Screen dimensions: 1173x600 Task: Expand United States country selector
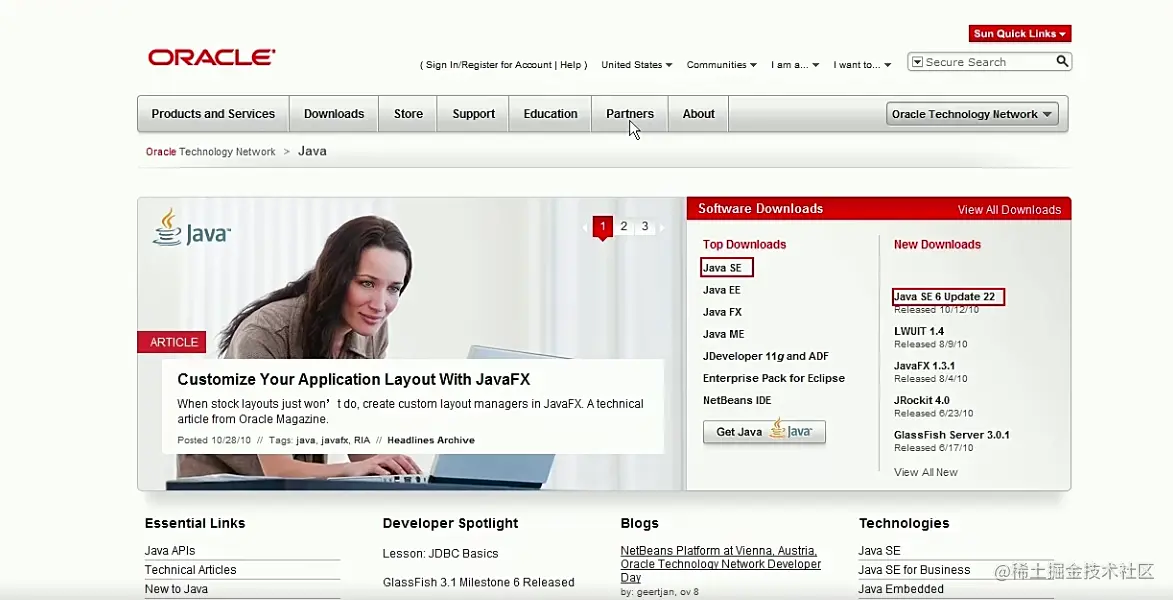(x=637, y=65)
